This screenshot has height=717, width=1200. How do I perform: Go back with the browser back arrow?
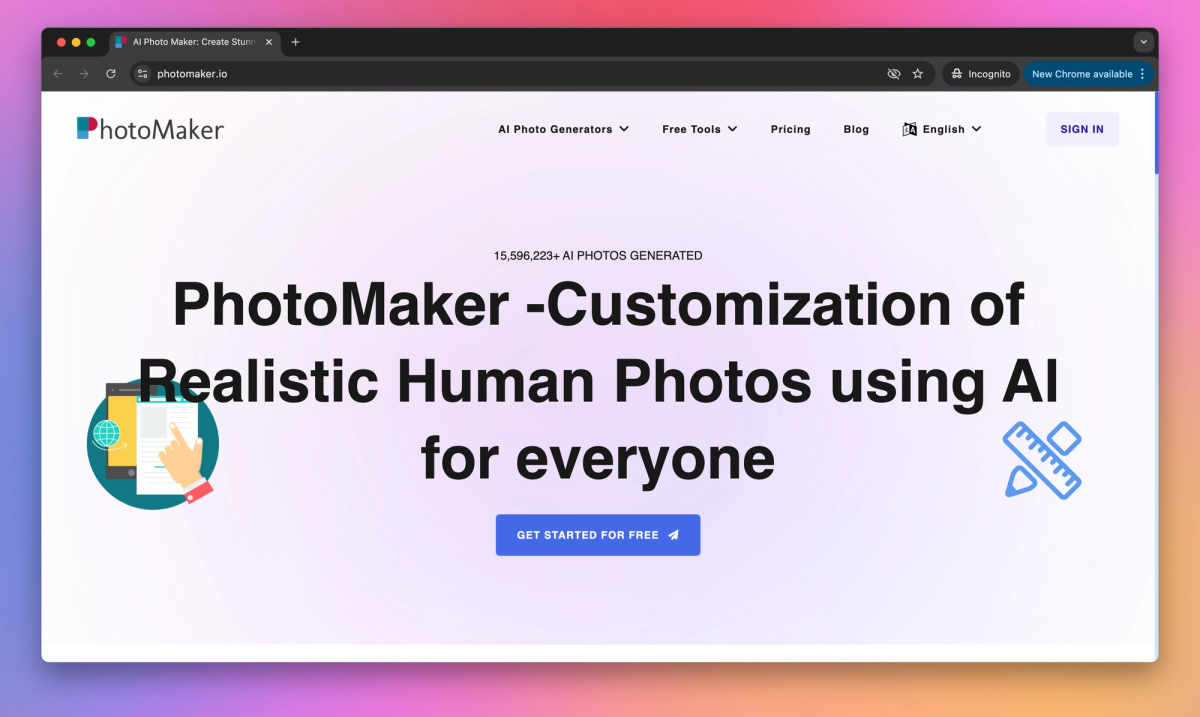[58, 74]
